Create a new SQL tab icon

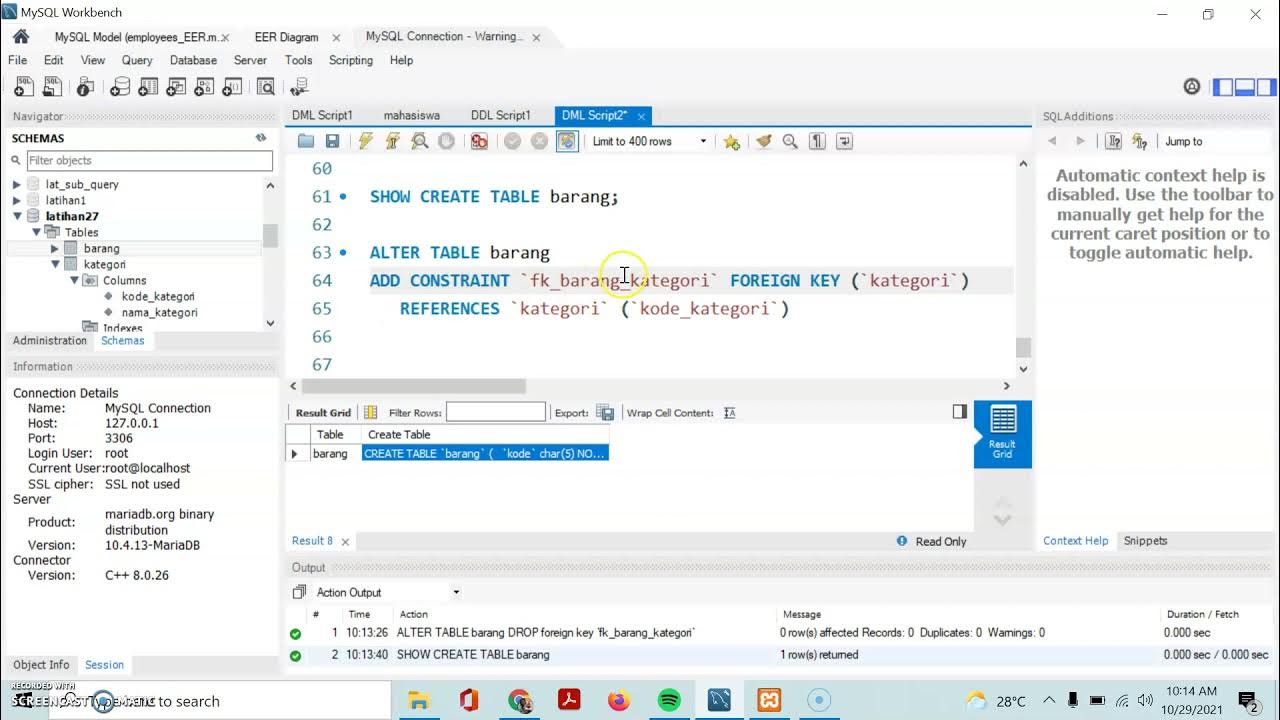point(22,87)
